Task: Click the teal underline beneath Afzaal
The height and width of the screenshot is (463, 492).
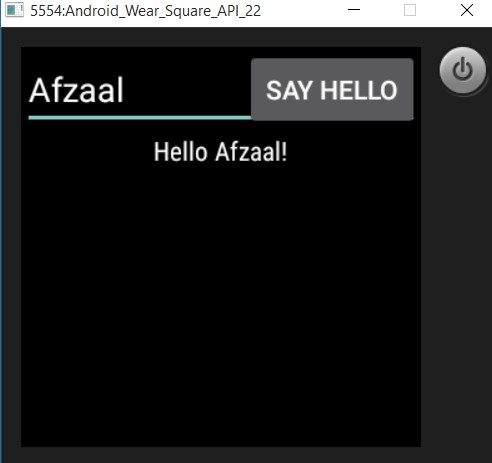Action: 140,117
